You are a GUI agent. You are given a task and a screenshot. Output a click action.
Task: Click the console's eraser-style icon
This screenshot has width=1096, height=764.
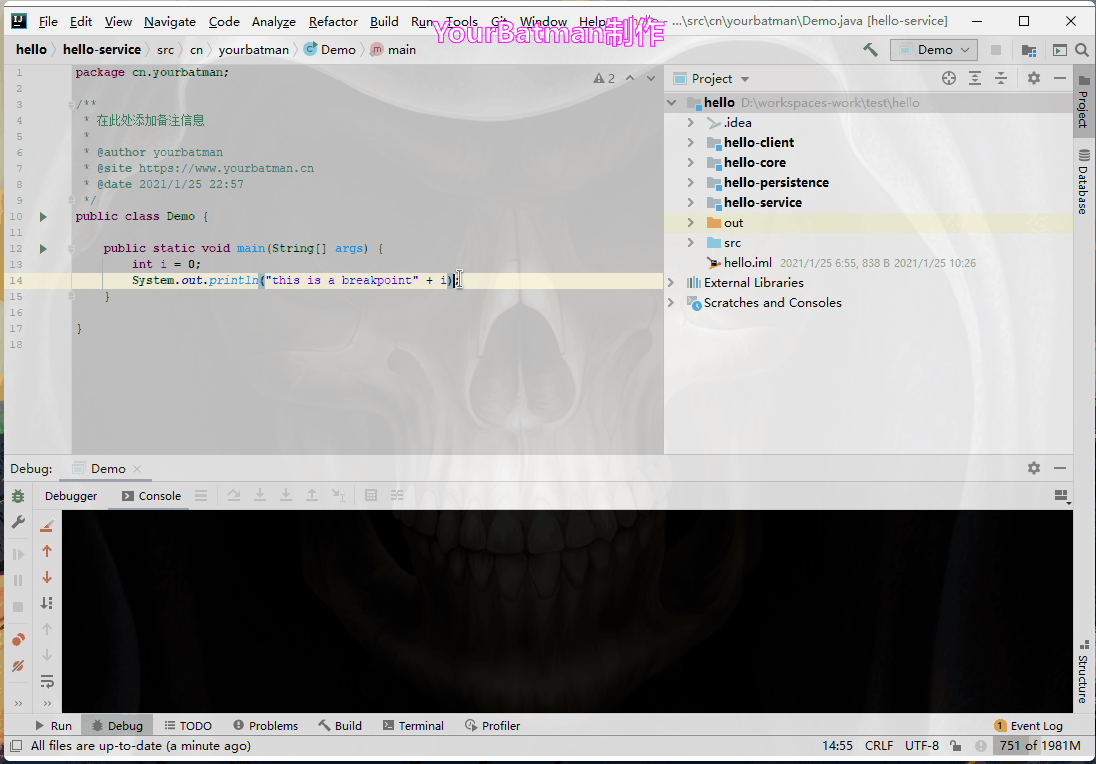coord(47,525)
